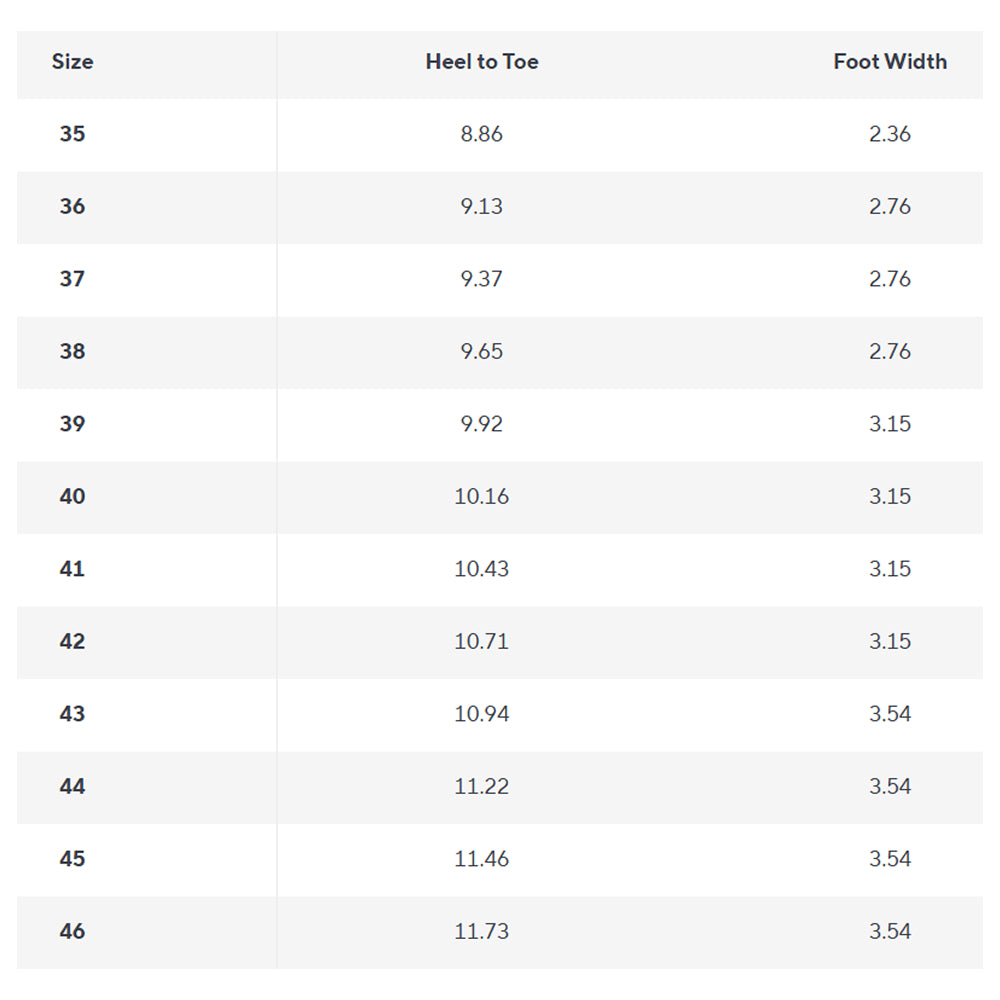Viewport: 1000px width, 1000px height.
Task: Click the 10.94 heel to toe value
Action: pyautogui.click(x=482, y=714)
